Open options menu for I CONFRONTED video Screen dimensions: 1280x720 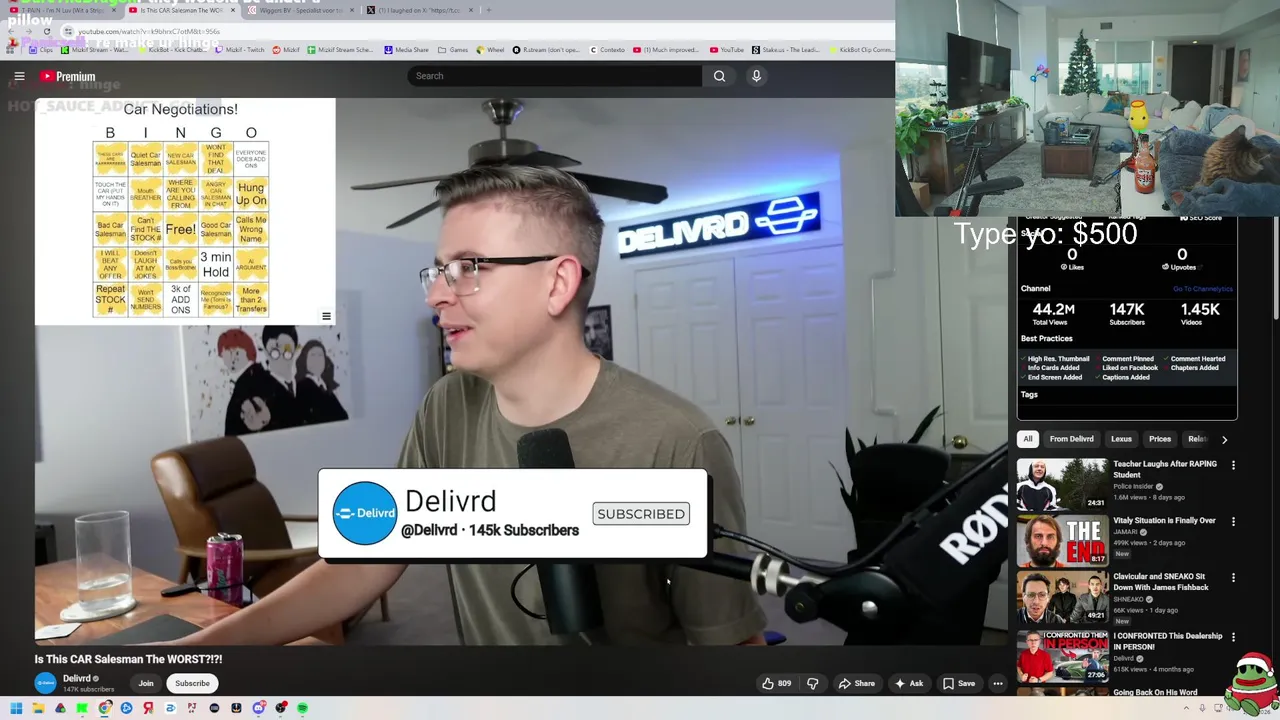tap(1233, 636)
